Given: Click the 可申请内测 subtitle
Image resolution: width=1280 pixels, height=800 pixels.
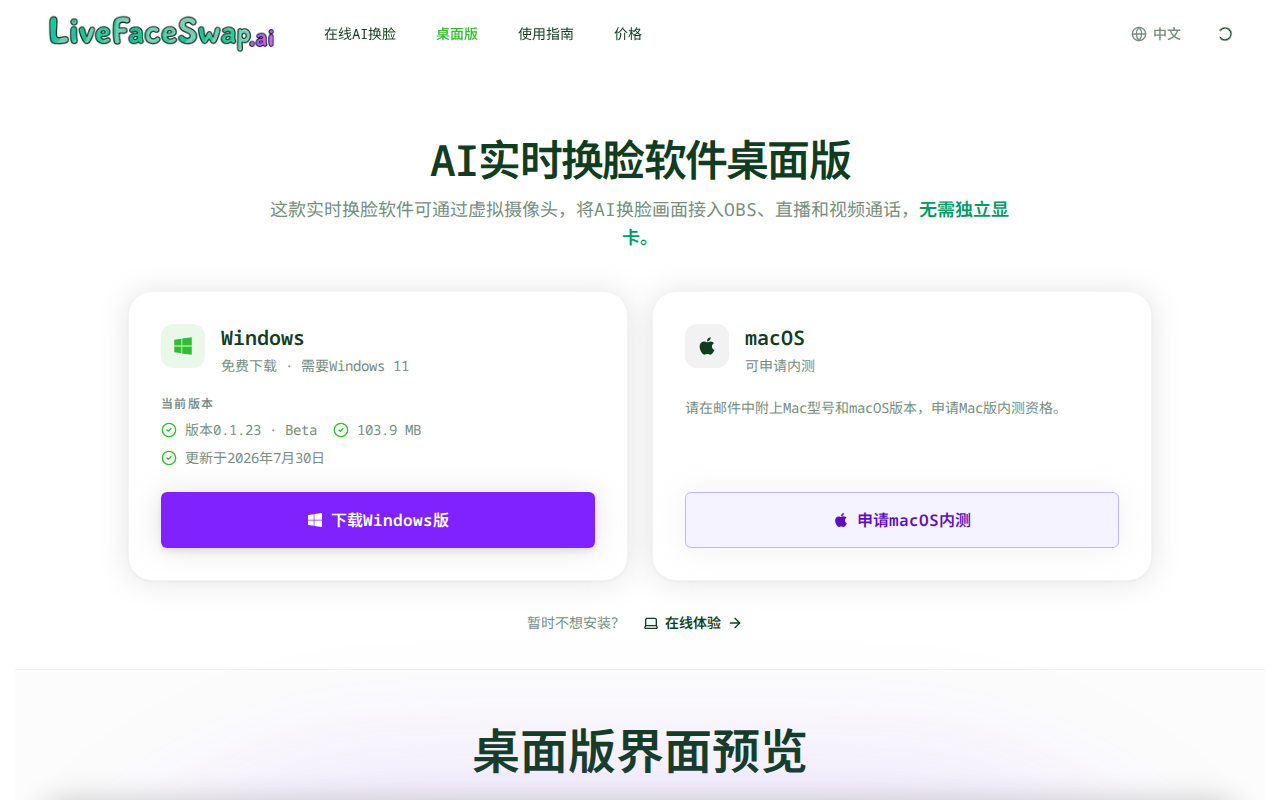Looking at the screenshot, I should coord(780,366).
